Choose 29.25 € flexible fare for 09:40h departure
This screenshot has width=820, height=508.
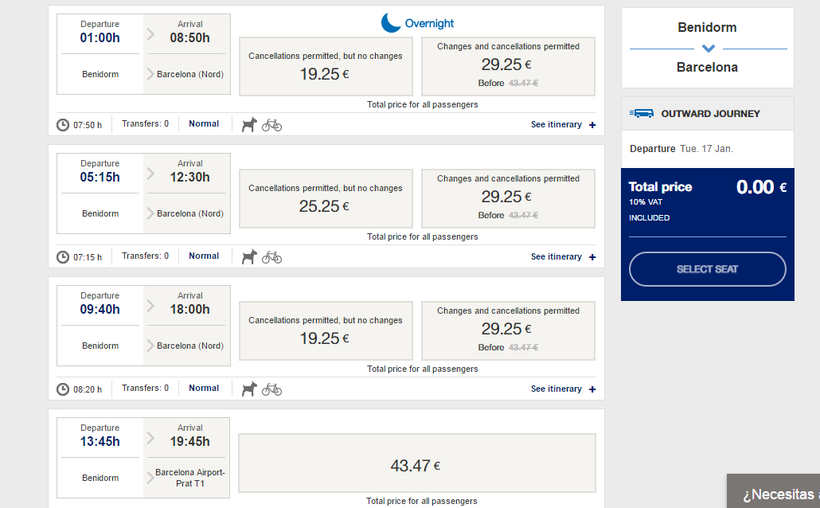point(508,330)
